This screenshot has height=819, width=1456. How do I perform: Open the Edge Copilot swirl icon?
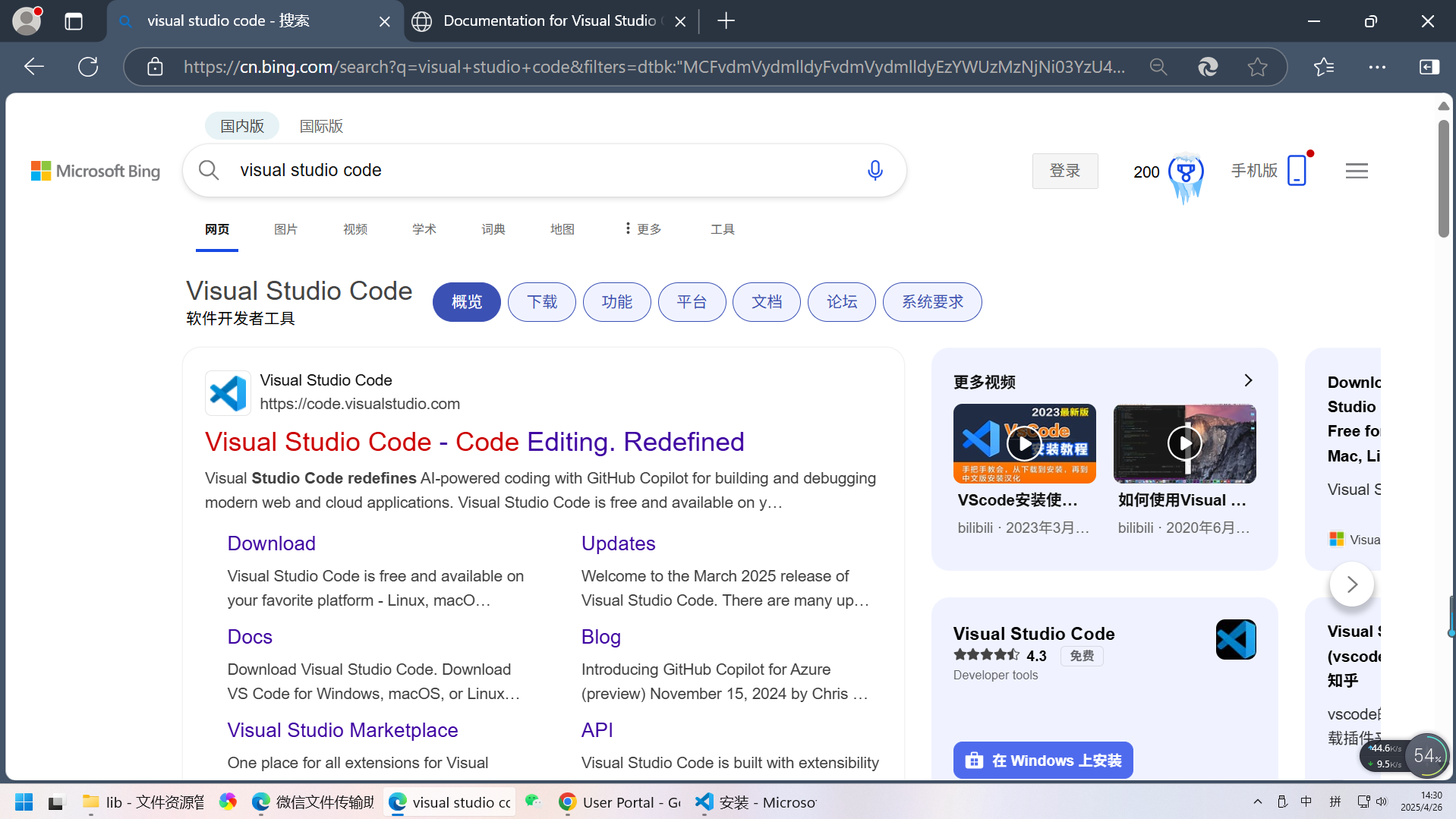(x=1208, y=67)
